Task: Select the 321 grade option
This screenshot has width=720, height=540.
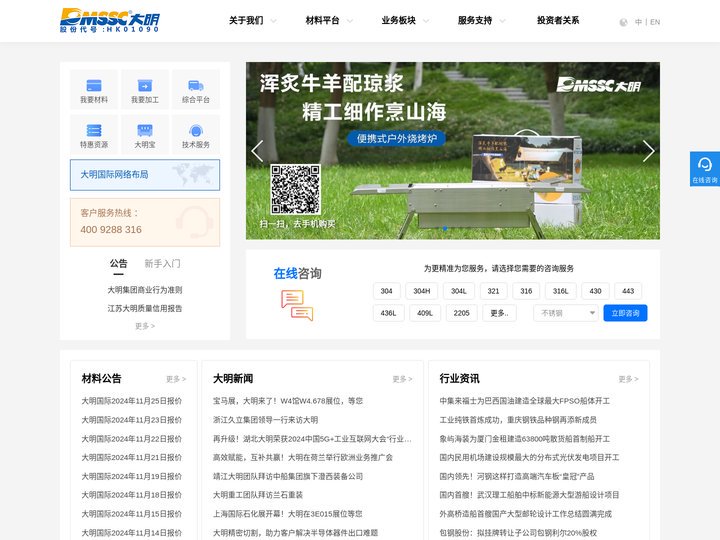Action: pos(494,291)
